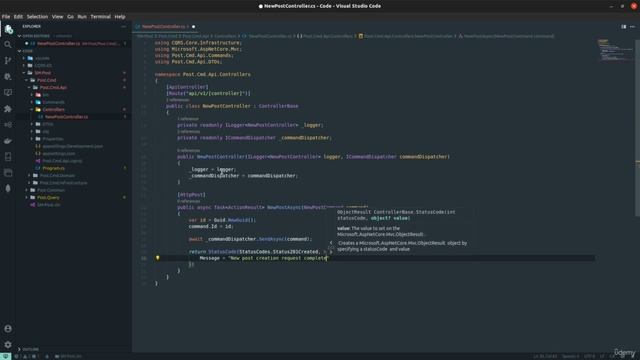Open SM-Post.sln file
This screenshot has width=640, height=360.
(x=49, y=205)
